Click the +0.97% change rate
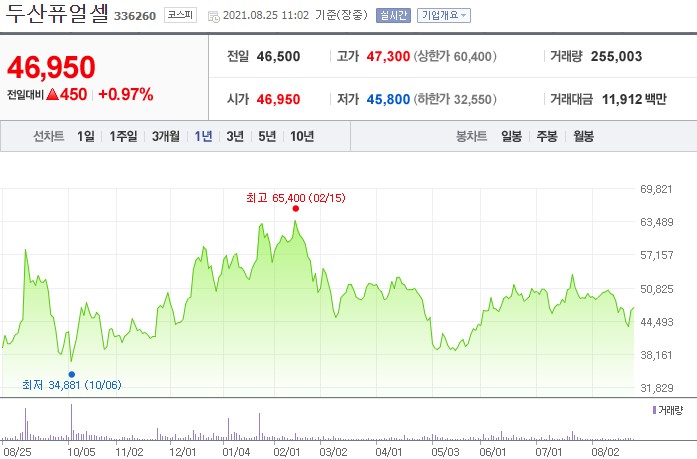Image resolution: width=697 pixels, height=459 pixels. (x=126, y=94)
